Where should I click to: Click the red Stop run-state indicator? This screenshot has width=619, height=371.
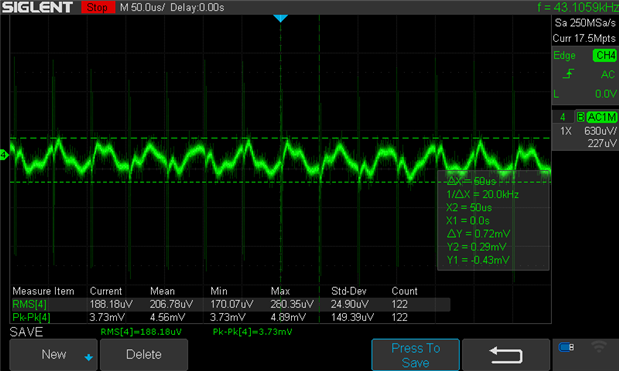pos(98,7)
